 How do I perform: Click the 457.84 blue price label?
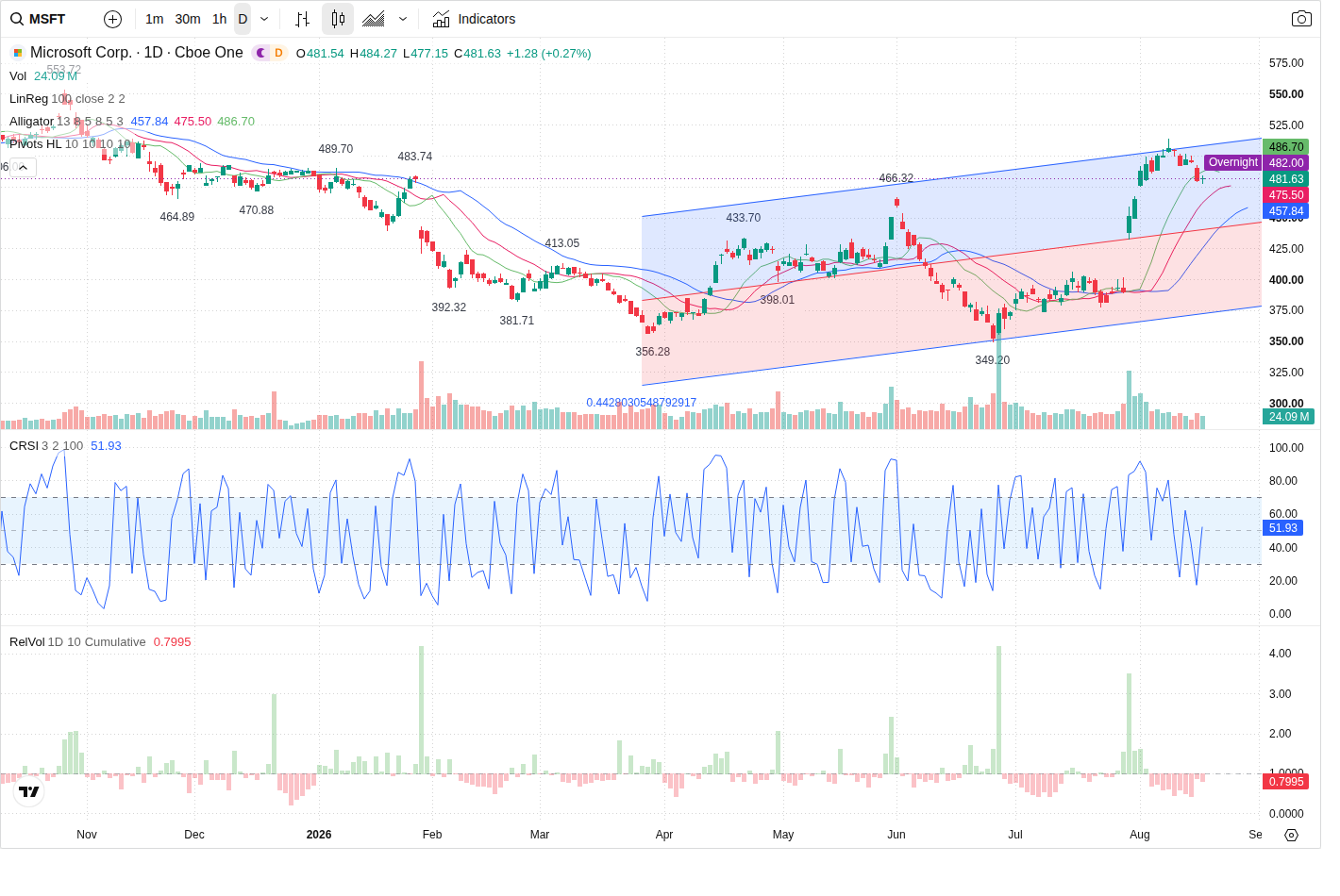click(1285, 211)
